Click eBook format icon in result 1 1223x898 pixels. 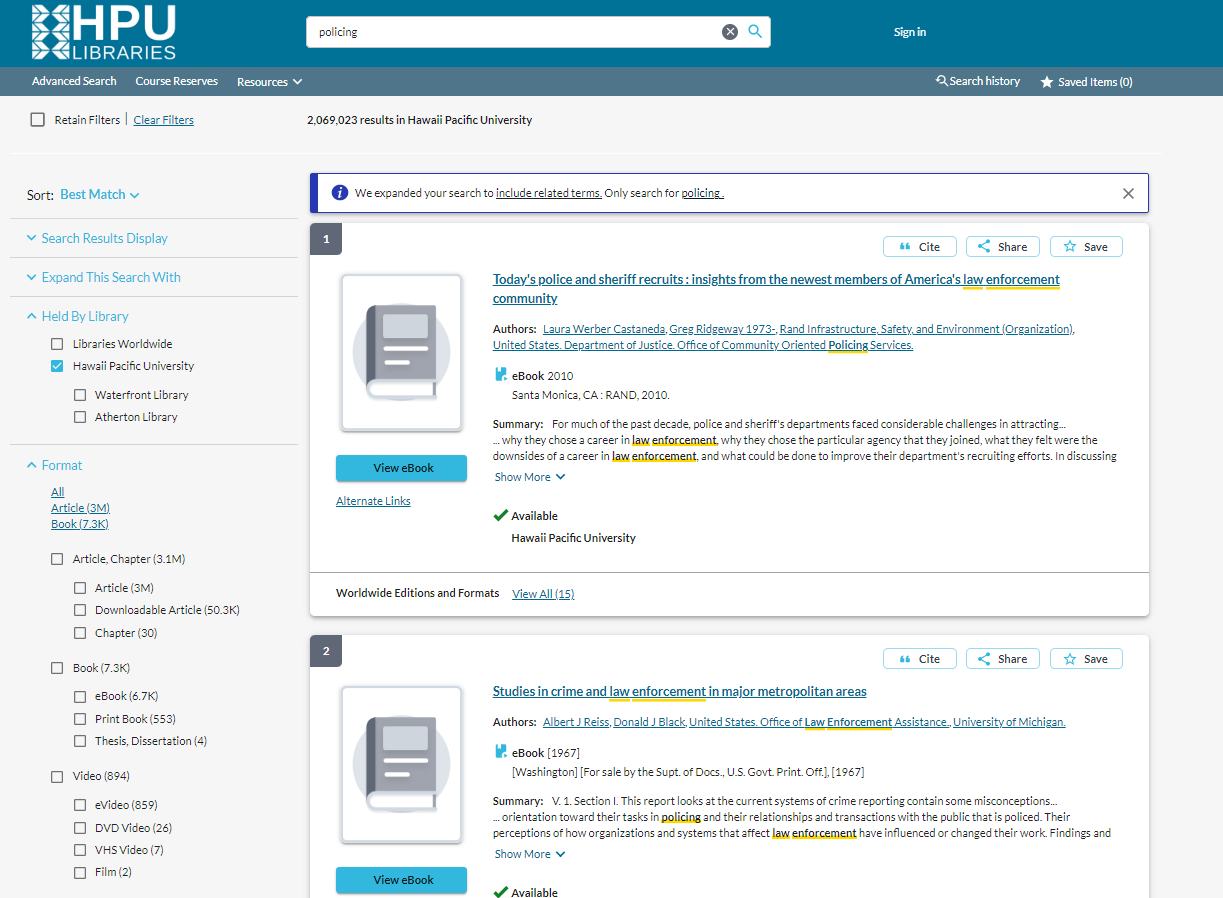click(x=501, y=376)
